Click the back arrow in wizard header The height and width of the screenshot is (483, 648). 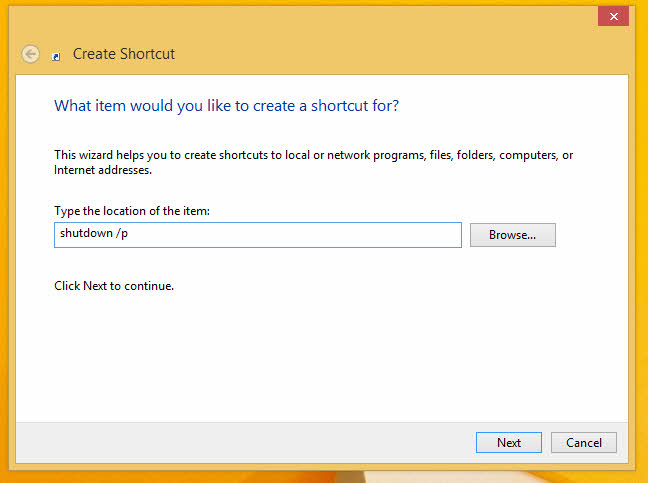click(x=30, y=54)
